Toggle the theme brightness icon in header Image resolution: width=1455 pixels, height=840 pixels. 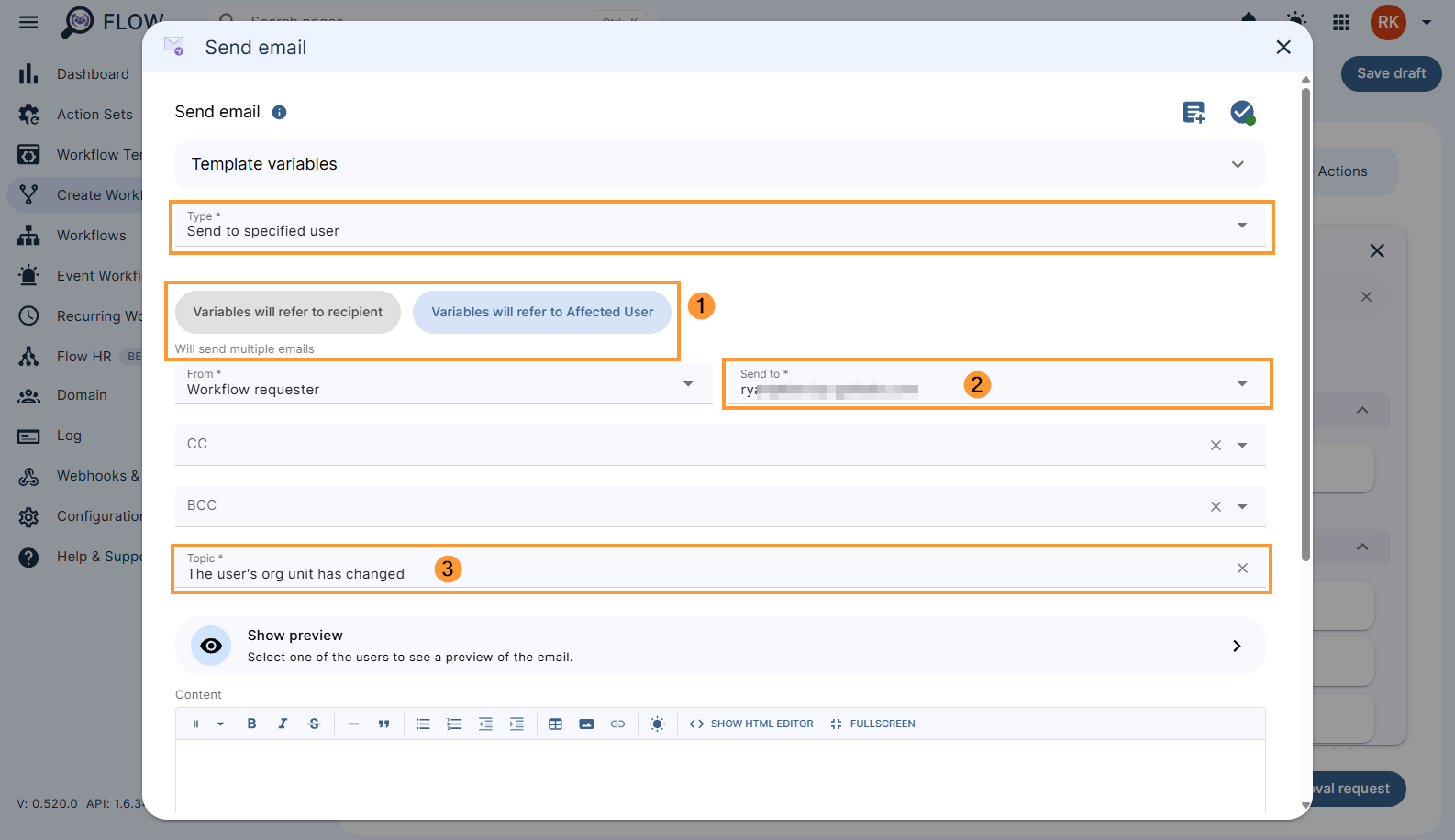[x=1296, y=22]
